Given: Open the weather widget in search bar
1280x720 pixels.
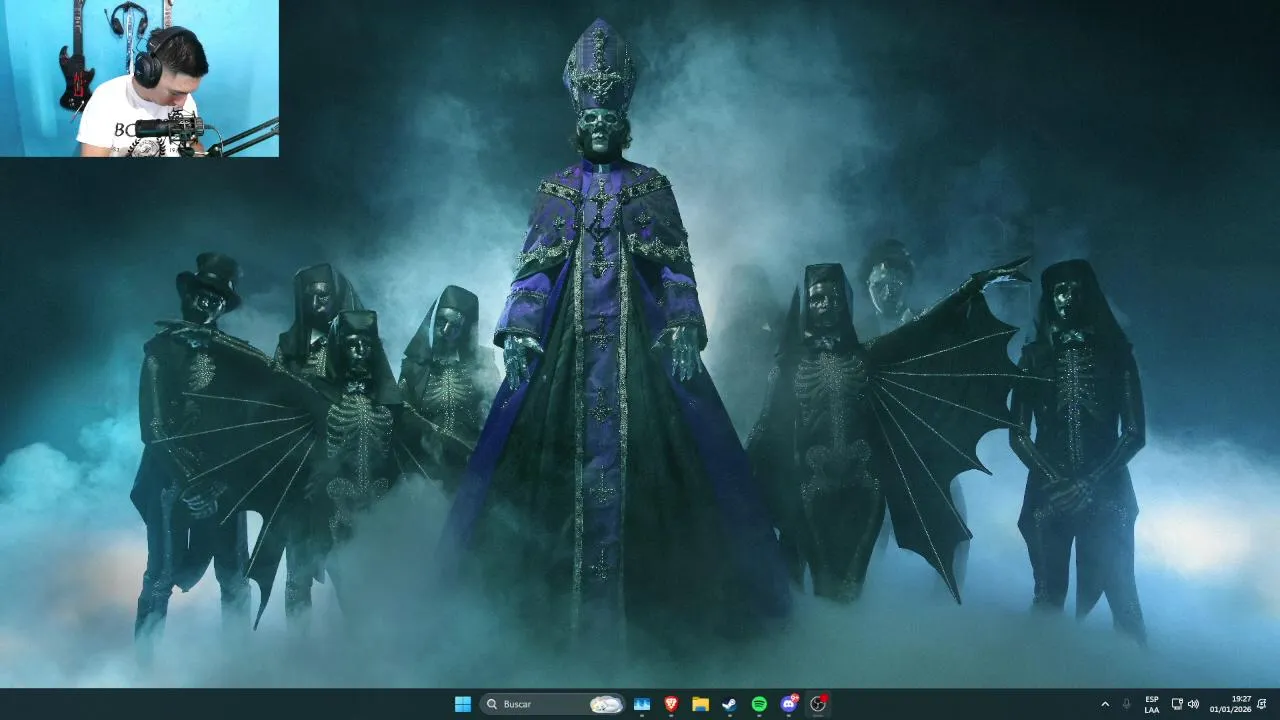Looking at the screenshot, I should click(605, 704).
